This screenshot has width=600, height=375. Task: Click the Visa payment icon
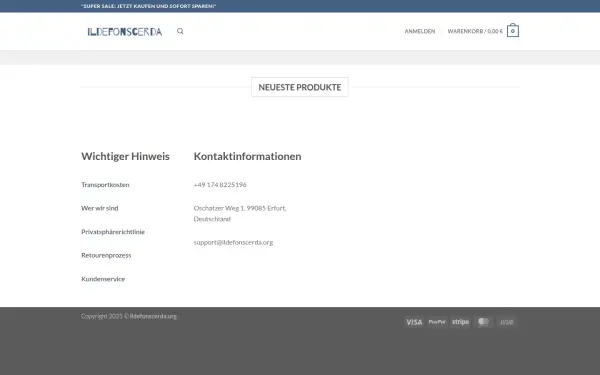coord(414,322)
